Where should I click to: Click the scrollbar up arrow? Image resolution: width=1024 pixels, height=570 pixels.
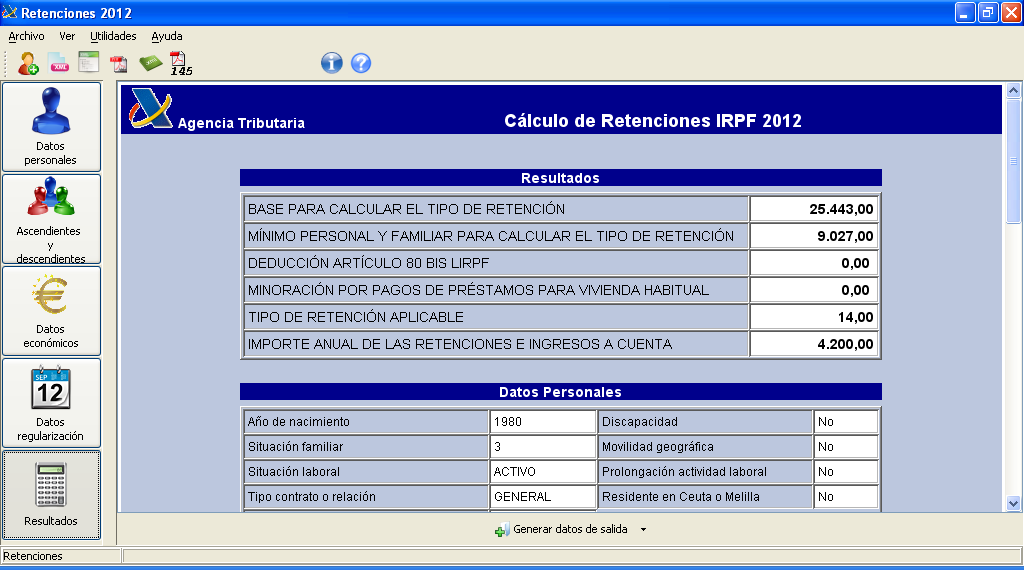coord(1013,91)
